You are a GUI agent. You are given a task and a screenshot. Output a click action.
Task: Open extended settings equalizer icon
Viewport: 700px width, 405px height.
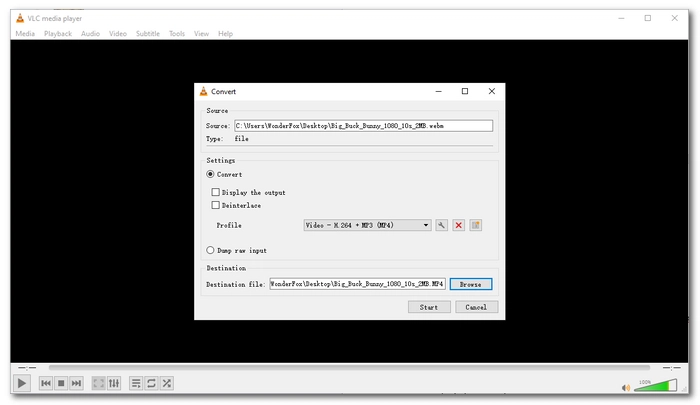pos(113,383)
